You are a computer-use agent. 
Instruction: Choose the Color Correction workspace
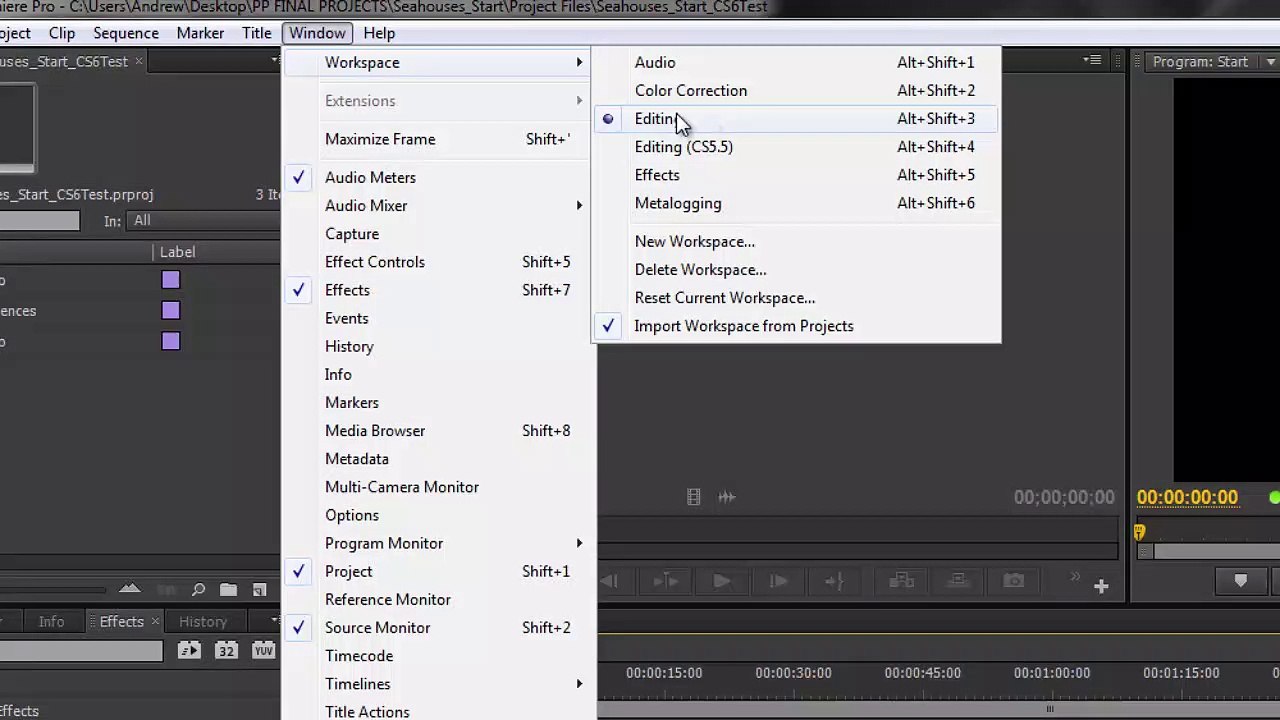pyautogui.click(x=796, y=91)
